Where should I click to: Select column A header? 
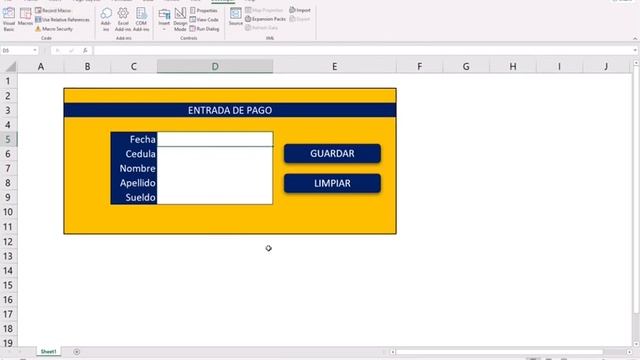(x=41, y=67)
